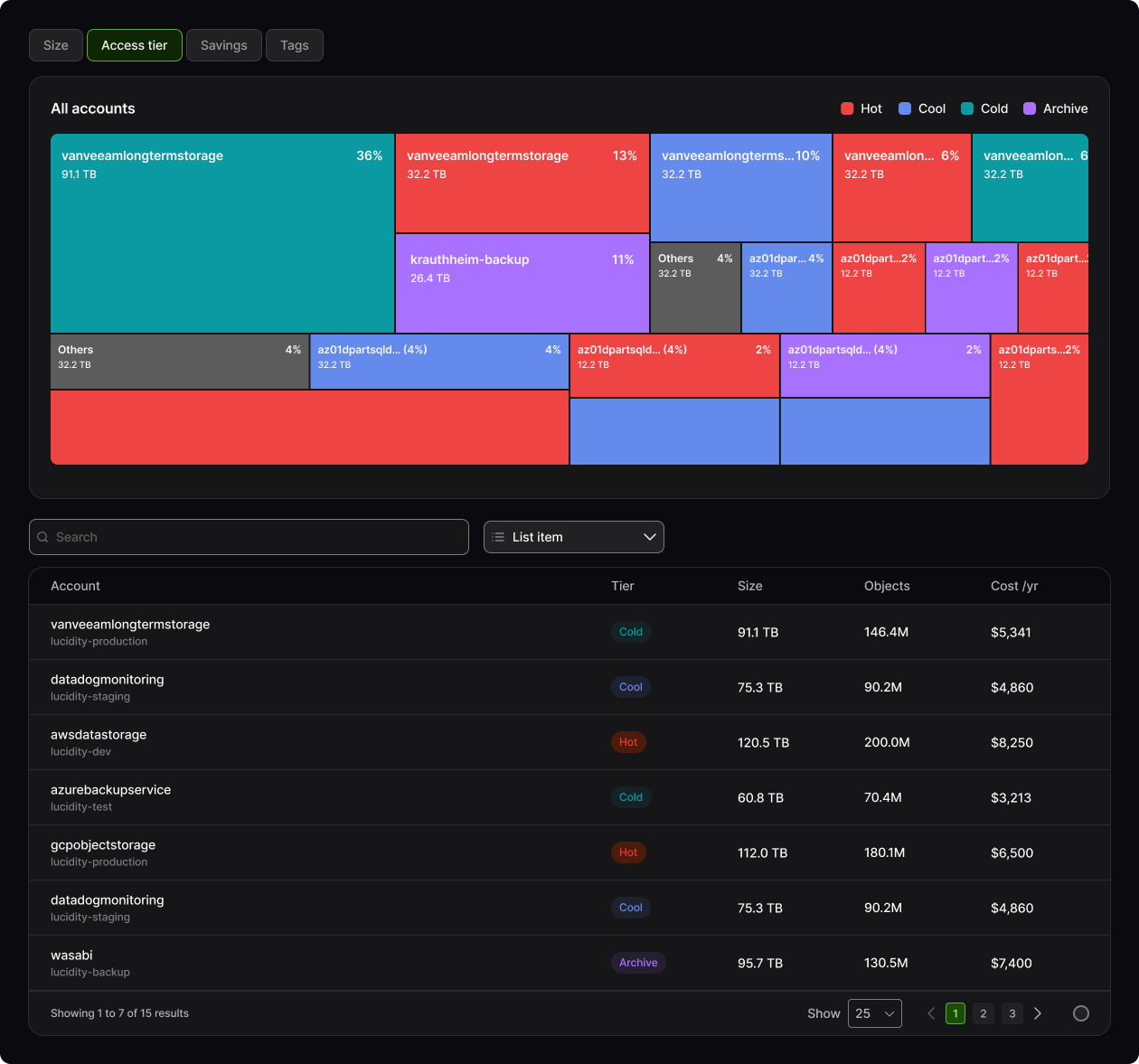Click the circle icon beside pagination
The width and height of the screenshot is (1139, 1064).
point(1081,1013)
